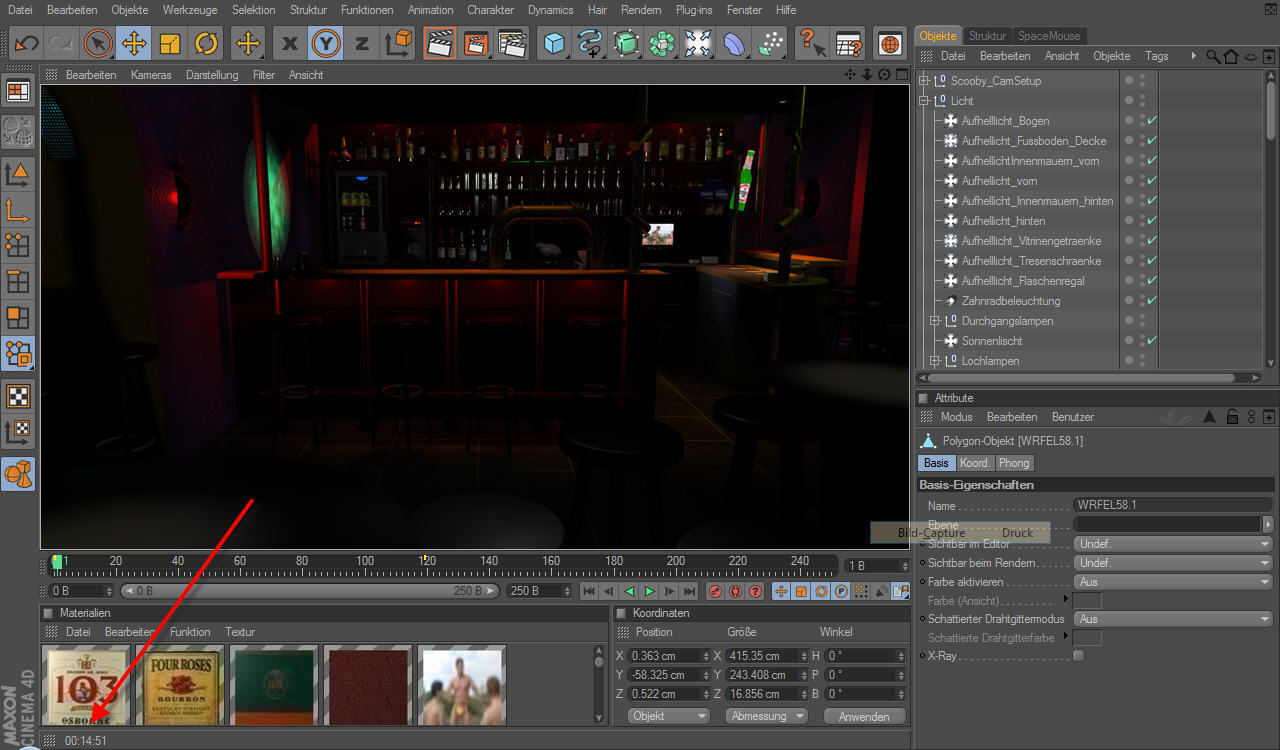The height and width of the screenshot is (750, 1280).
Task: Expand the Scooby_CamSetup object
Action: click(x=924, y=81)
